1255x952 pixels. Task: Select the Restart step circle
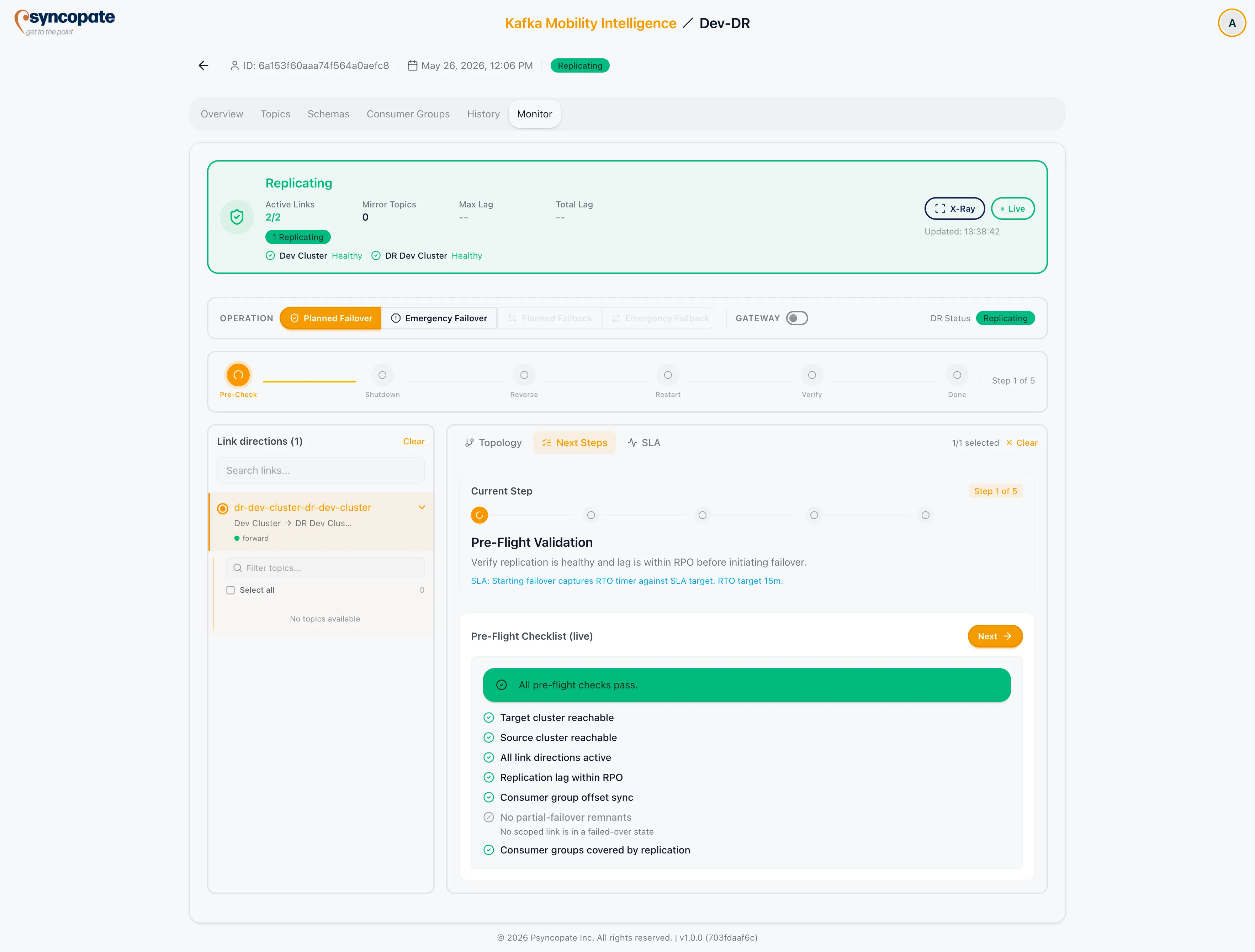tap(668, 375)
